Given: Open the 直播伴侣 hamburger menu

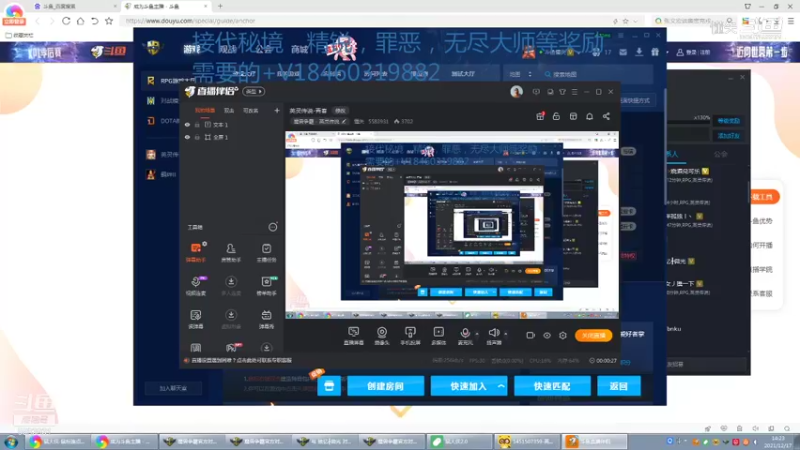Looking at the screenshot, I should coord(574,92).
